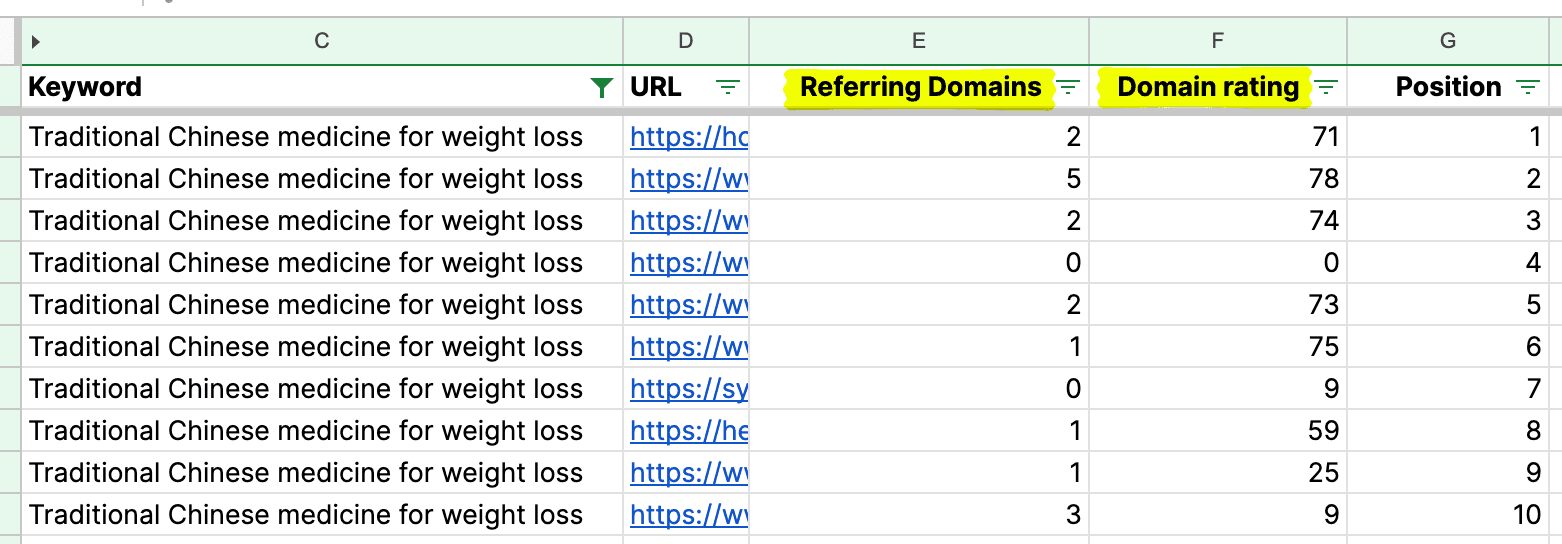Image resolution: width=1562 pixels, height=544 pixels.
Task: Select column G header
Action: (x=1447, y=41)
